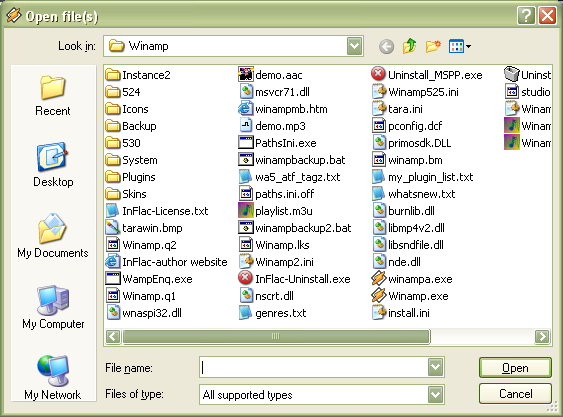Screen dimensions: 563x417
Task: Select the tarawin.bmp icon
Action: tap(113, 228)
